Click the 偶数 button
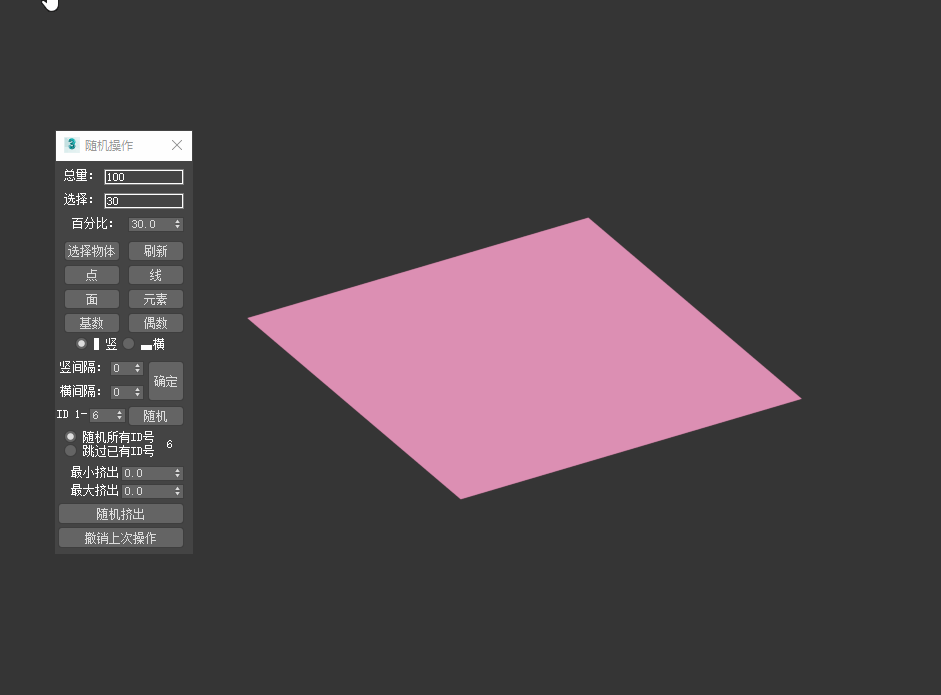 pos(155,323)
